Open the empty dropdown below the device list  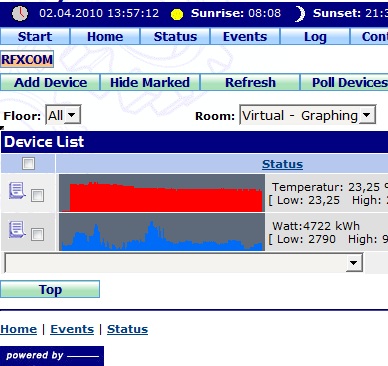coord(184,263)
